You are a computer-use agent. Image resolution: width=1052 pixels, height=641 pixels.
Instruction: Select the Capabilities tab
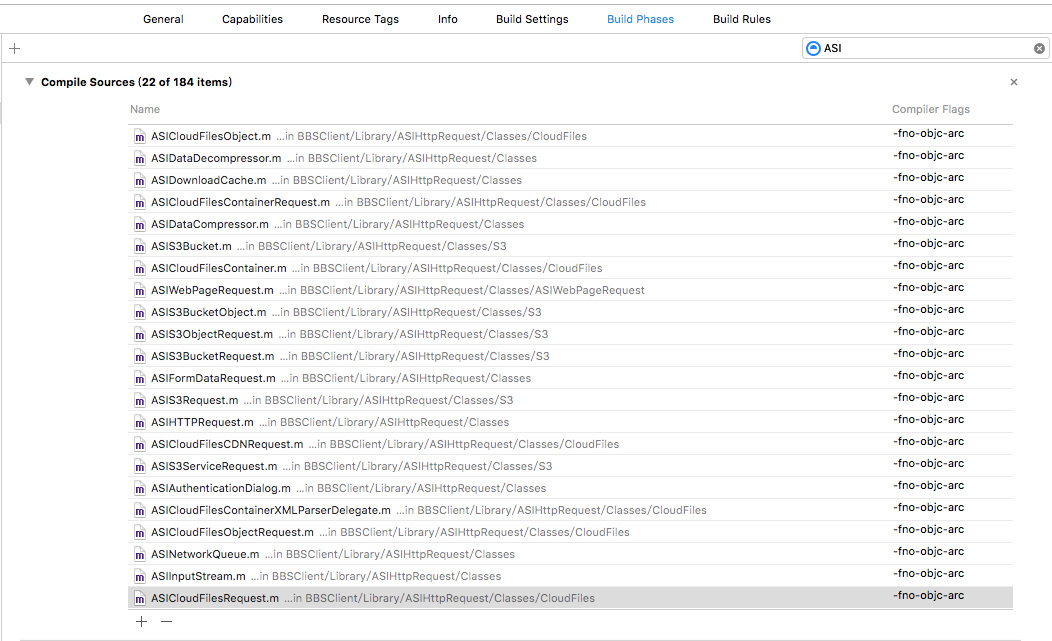tap(252, 19)
